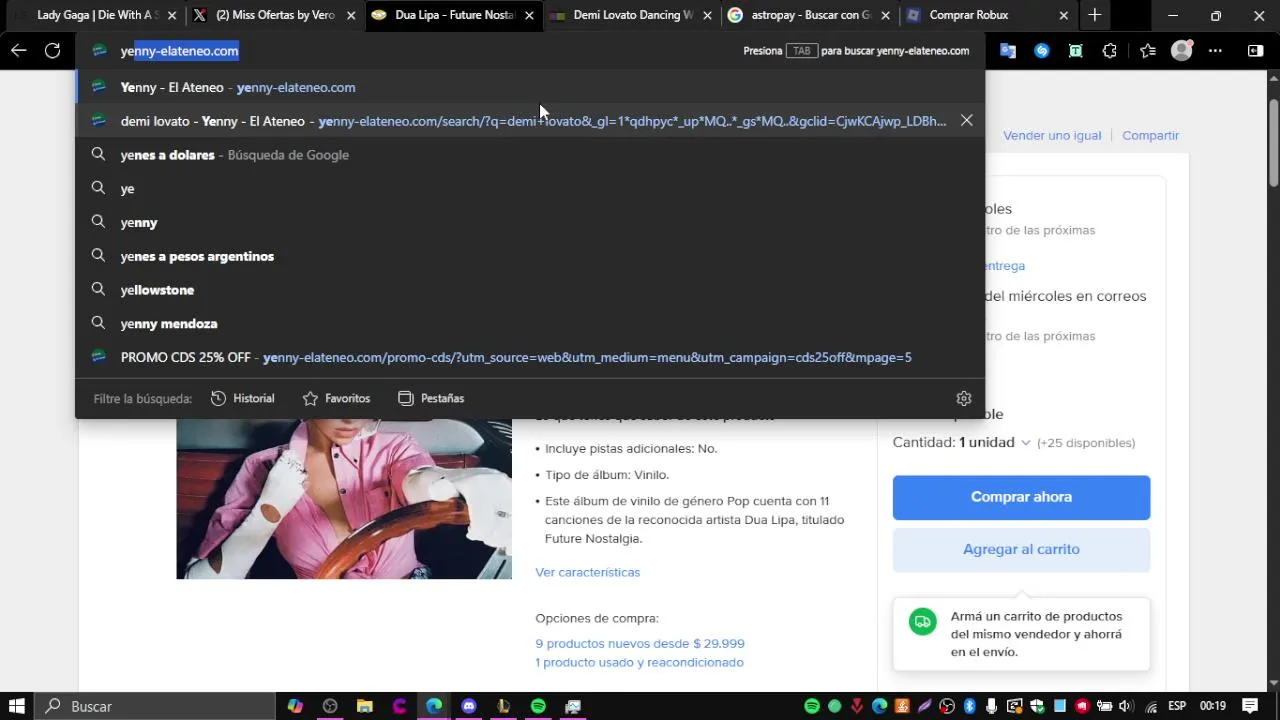Click the Bluetooth icon in the system tray
Viewport: 1280px width, 720px height.
pos(969,706)
